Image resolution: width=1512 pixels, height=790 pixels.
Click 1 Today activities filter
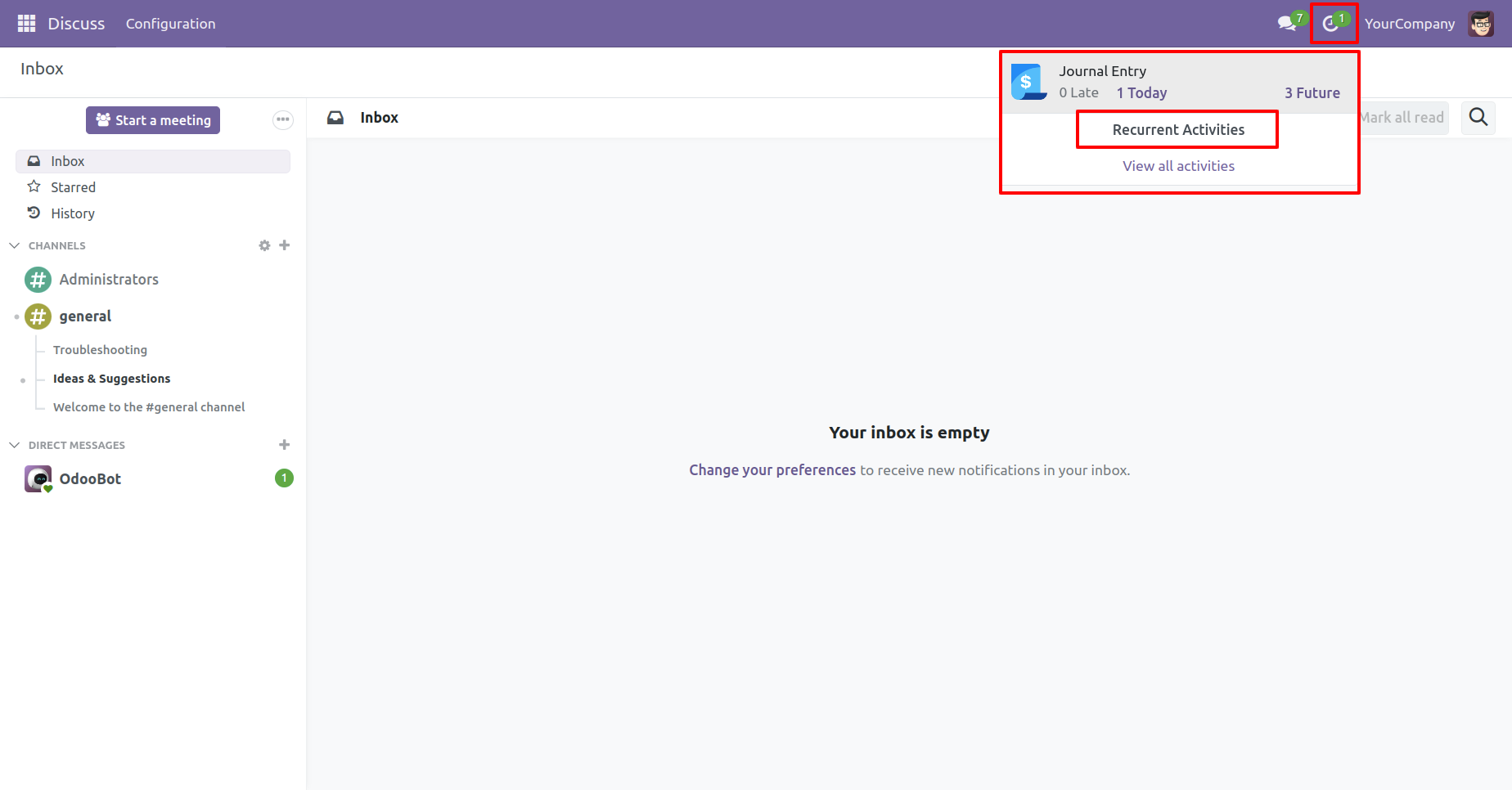tap(1142, 93)
